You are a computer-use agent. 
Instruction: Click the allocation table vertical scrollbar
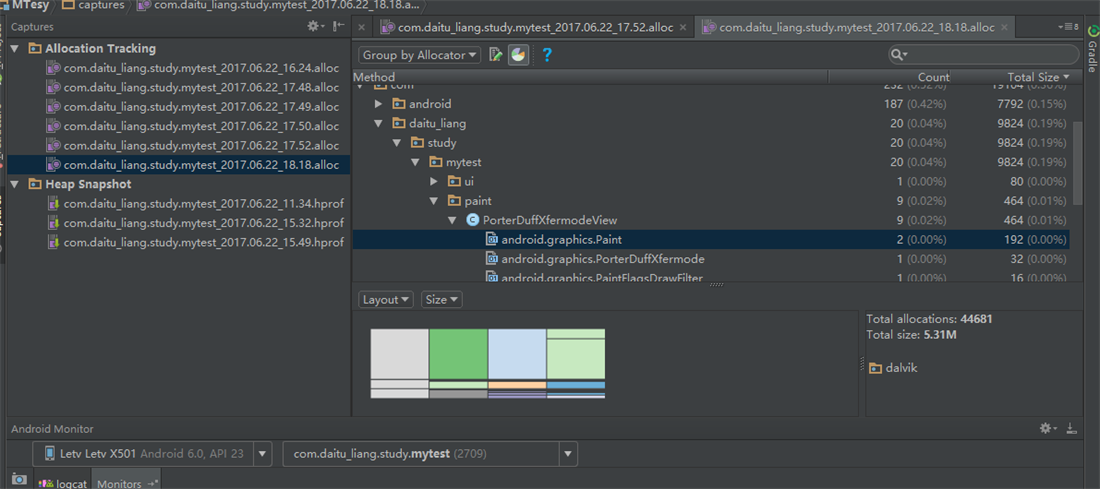1077,161
